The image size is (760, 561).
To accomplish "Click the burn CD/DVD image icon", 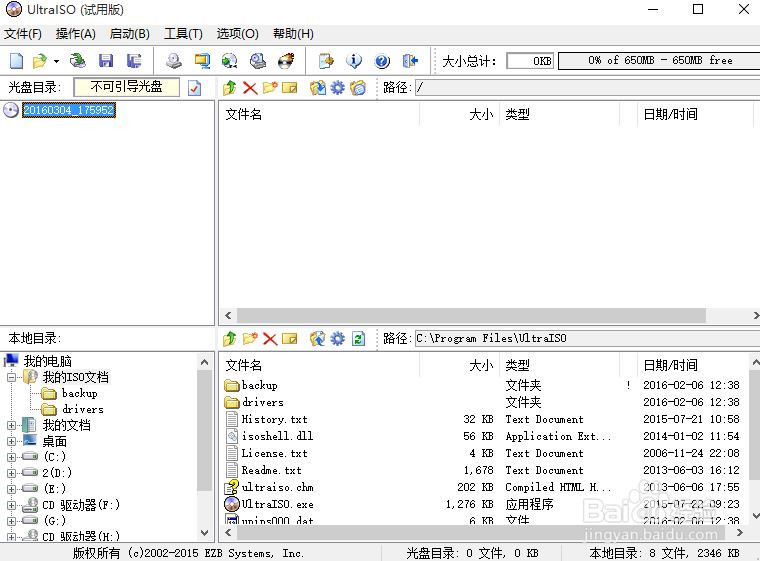I will pos(286,61).
